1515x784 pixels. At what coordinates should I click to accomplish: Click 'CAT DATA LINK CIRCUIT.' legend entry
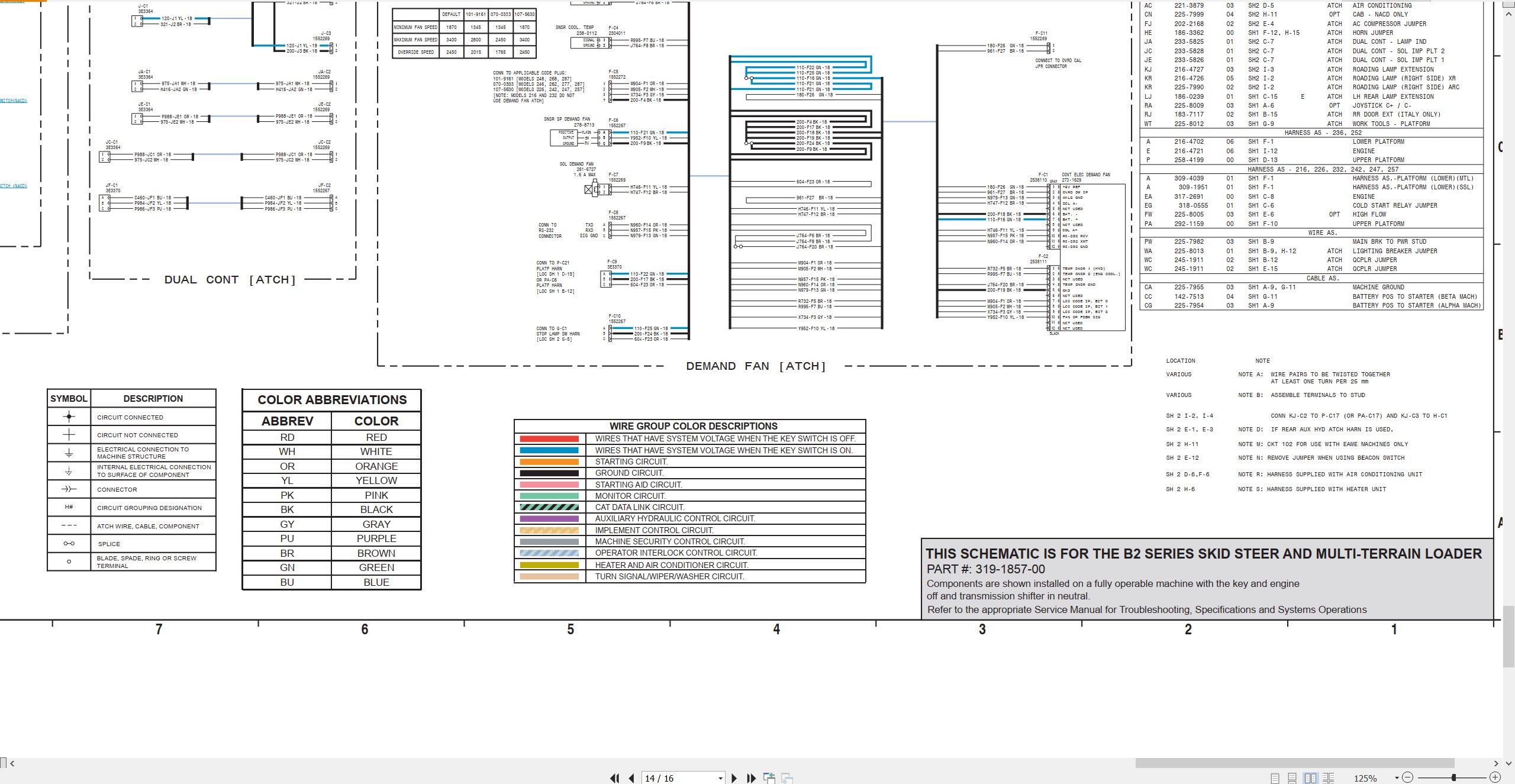(x=640, y=507)
